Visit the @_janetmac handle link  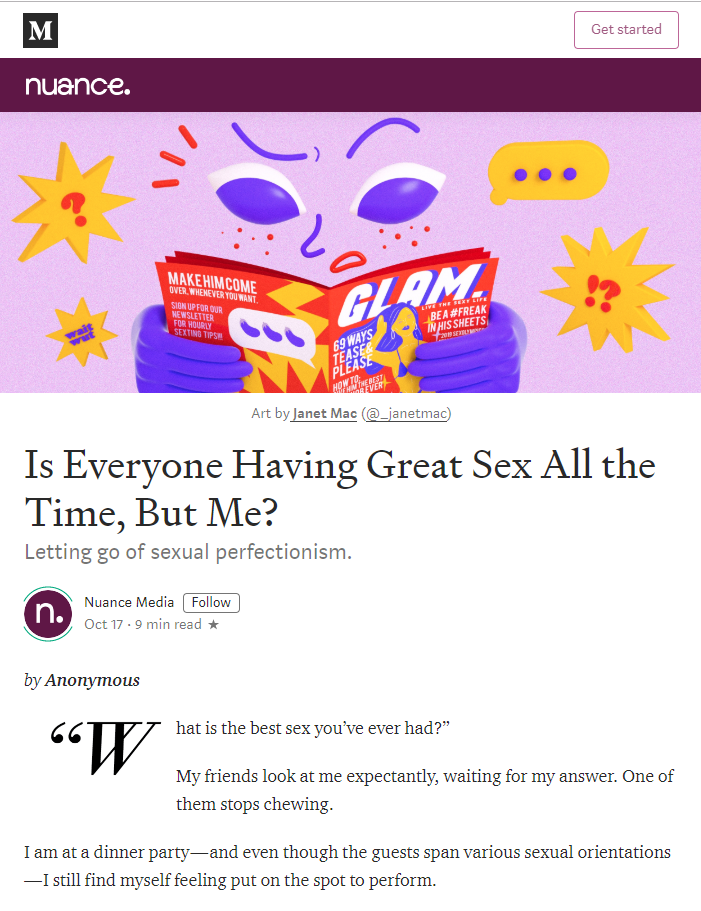coord(410,413)
